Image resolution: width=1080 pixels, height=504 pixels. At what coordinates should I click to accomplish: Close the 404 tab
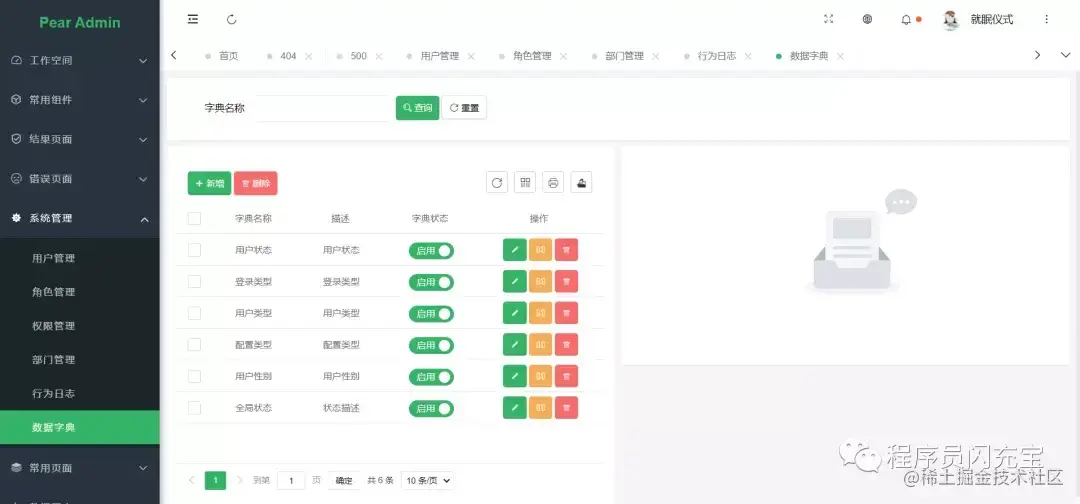309,56
